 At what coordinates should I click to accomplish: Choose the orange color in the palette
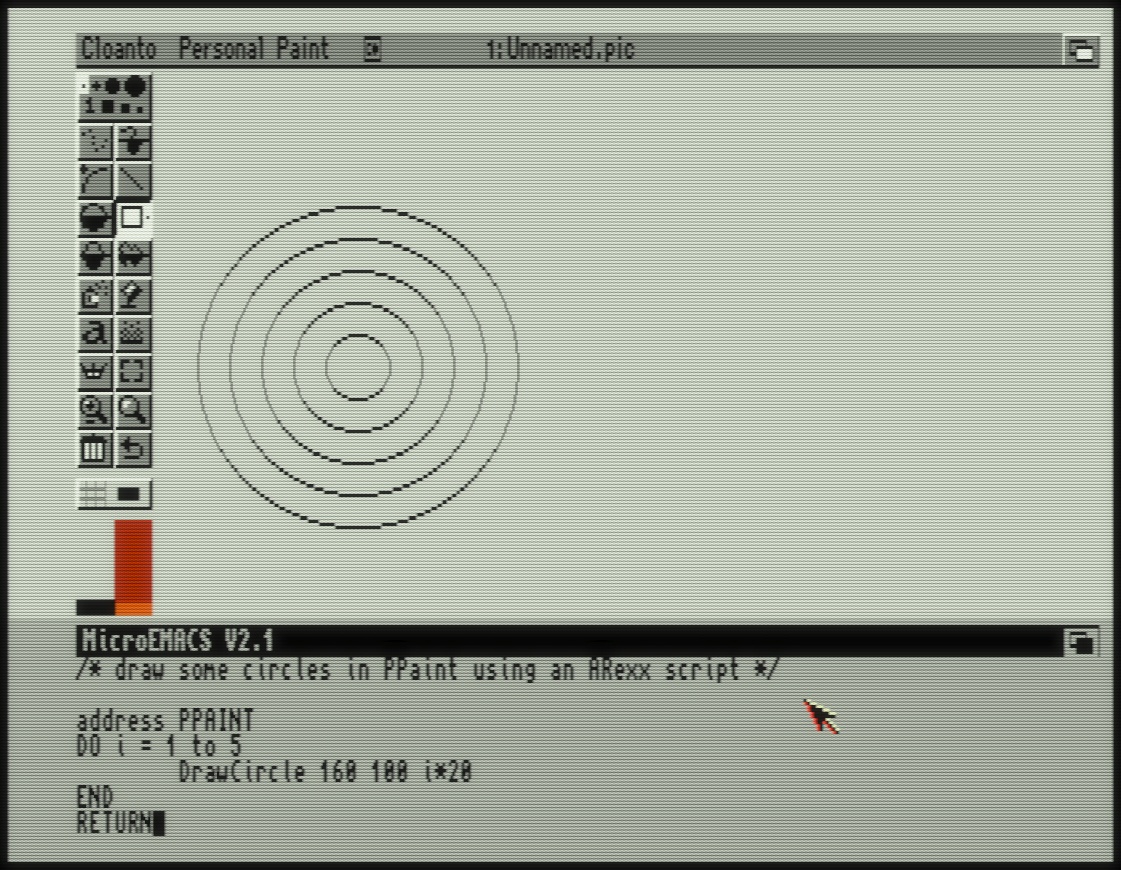point(134,609)
